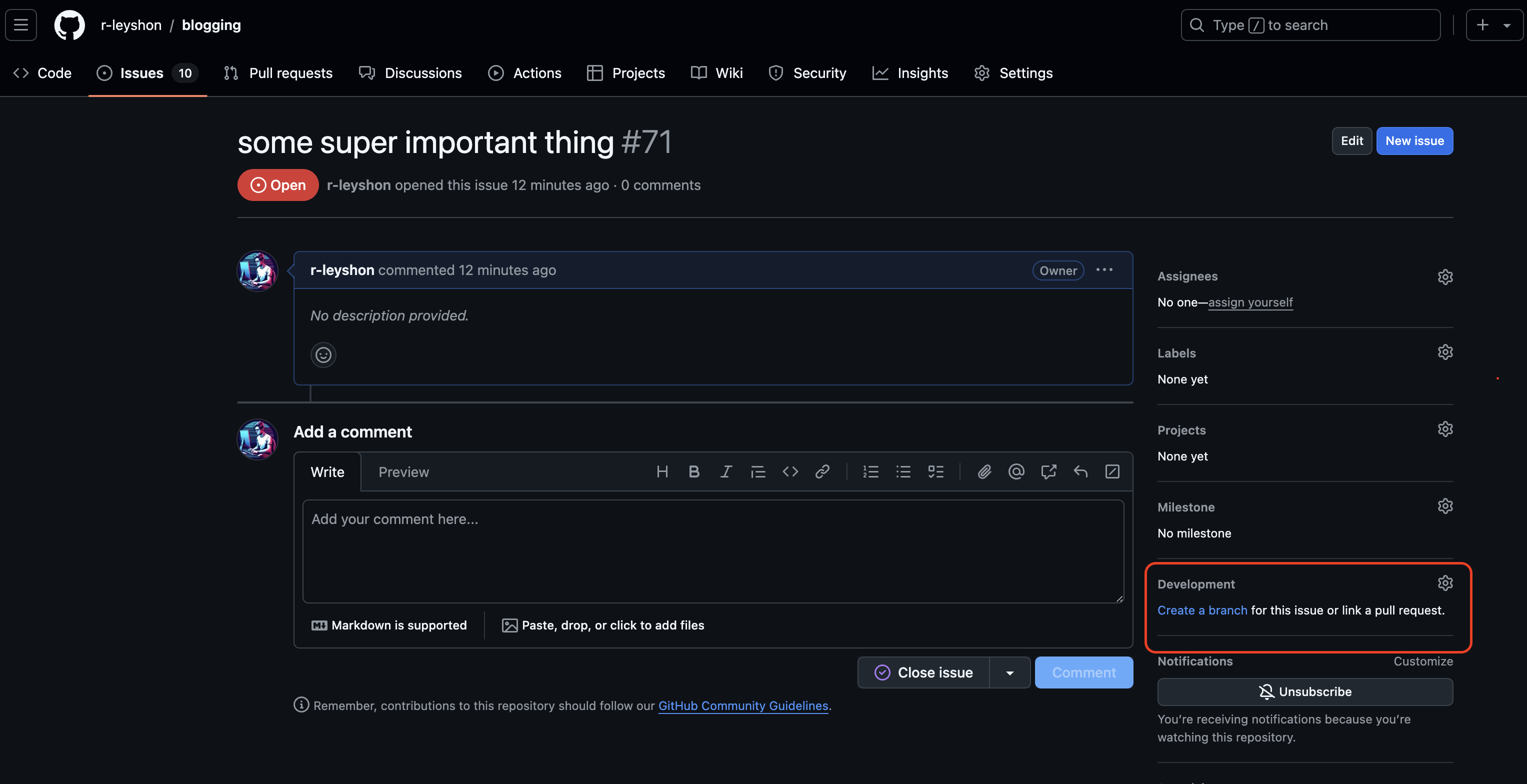Screen dimensions: 1527x784
Task: Click the Add your comment text area
Action: (x=712, y=551)
